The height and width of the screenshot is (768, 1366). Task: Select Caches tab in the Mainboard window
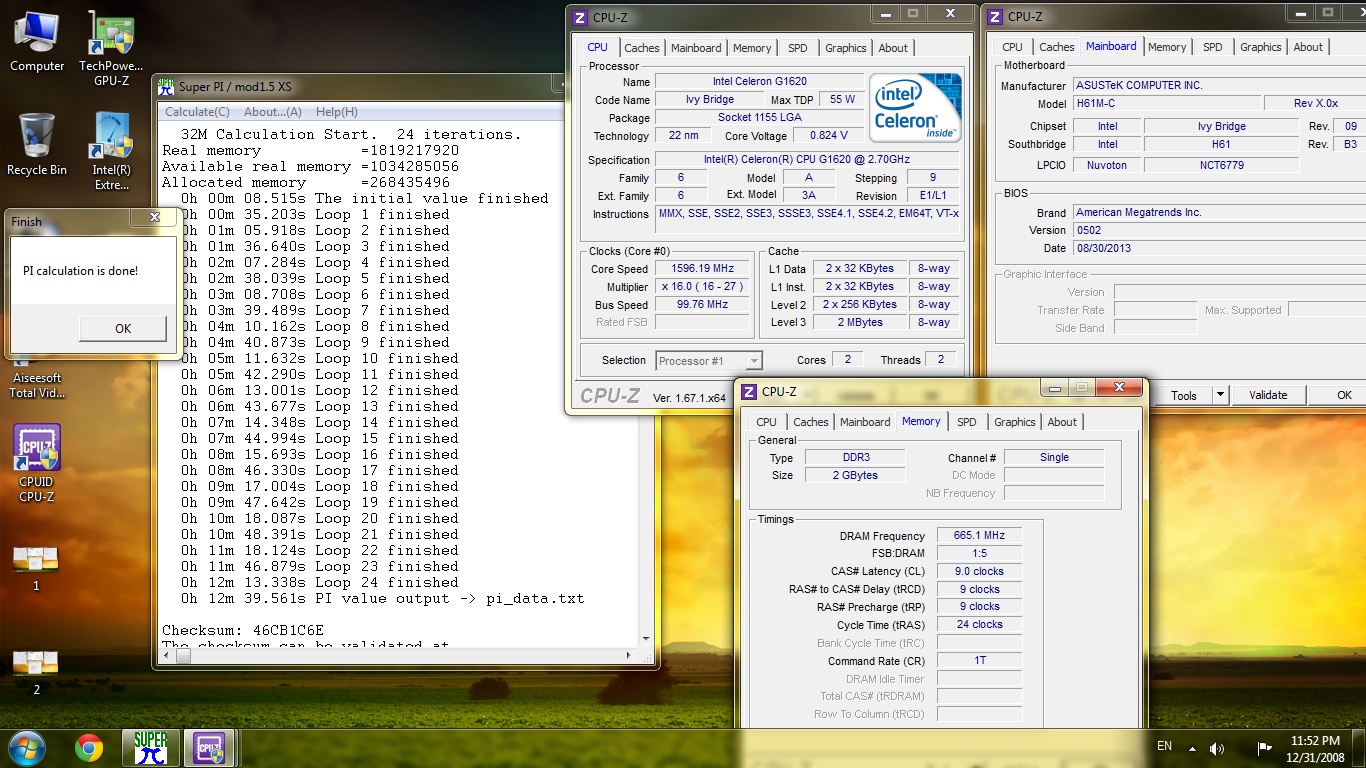(1057, 47)
